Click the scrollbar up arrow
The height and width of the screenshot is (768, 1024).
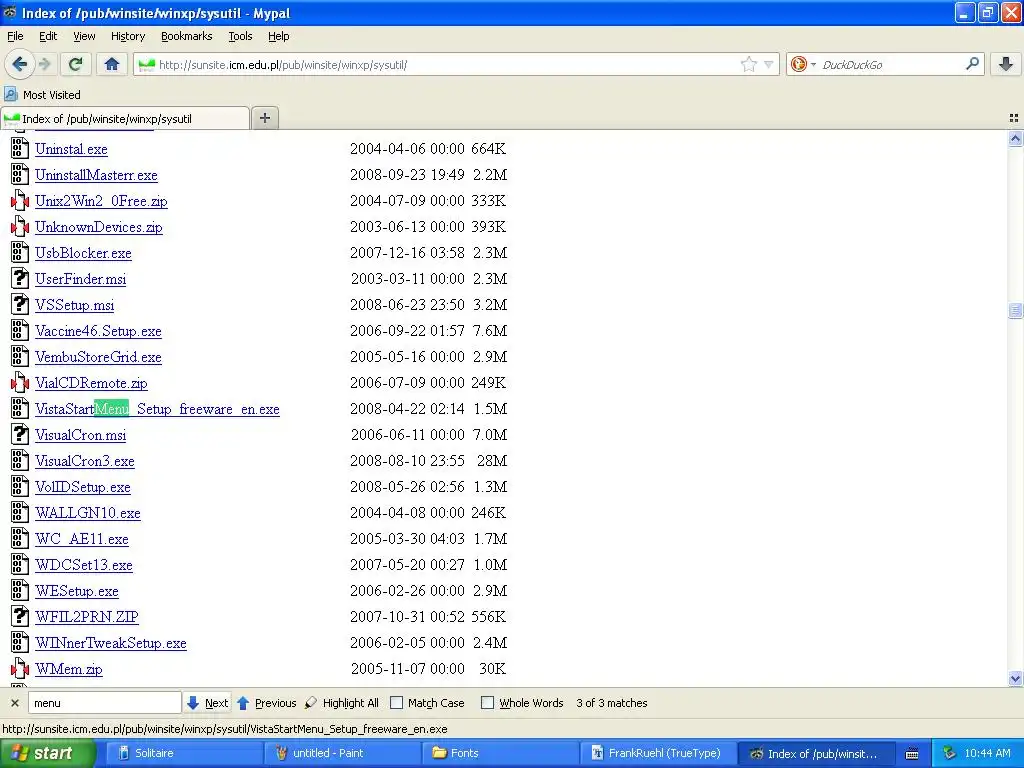point(1015,138)
